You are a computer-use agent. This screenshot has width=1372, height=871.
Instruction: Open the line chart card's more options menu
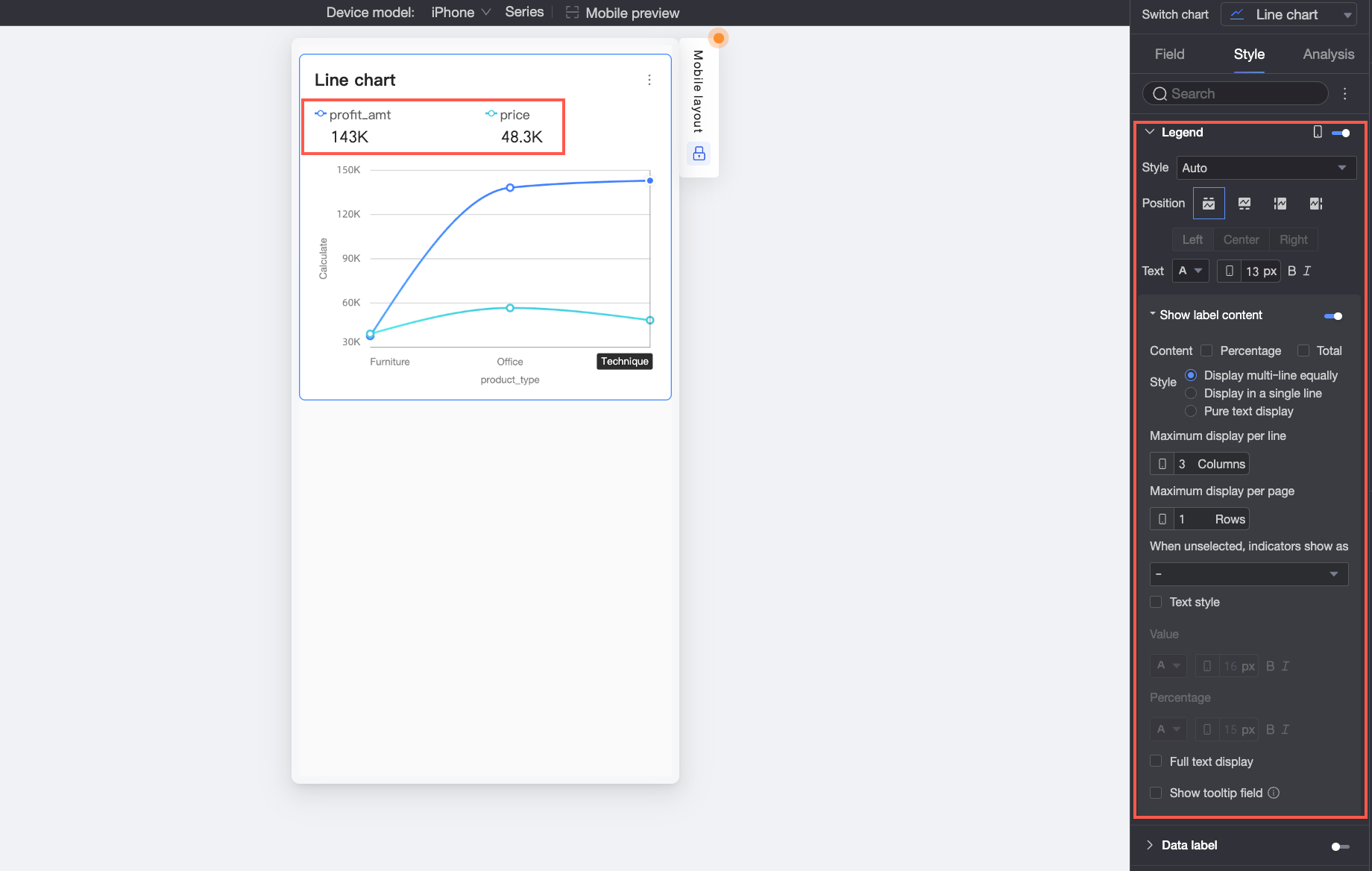pyautogui.click(x=649, y=80)
